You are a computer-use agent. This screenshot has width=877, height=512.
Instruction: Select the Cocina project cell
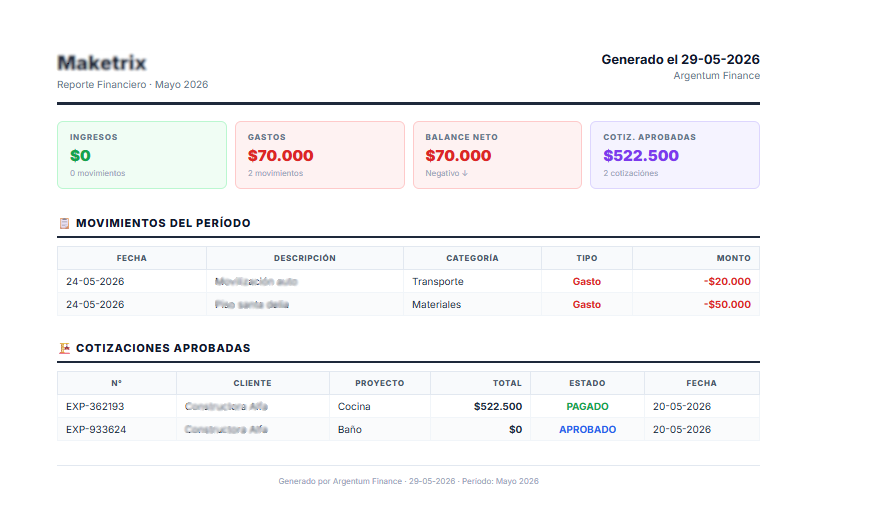point(380,407)
